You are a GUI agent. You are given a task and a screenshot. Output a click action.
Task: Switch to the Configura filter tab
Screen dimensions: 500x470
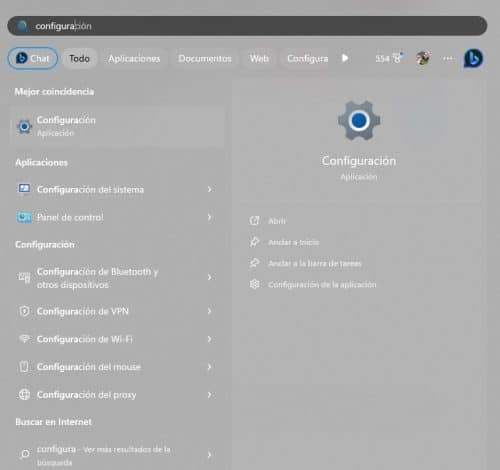(x=307, y=58)
